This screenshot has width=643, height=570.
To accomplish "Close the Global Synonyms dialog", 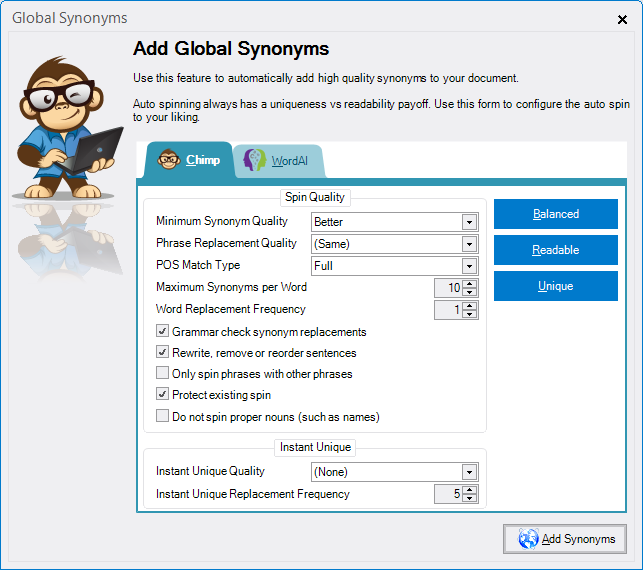I will 622,19.
